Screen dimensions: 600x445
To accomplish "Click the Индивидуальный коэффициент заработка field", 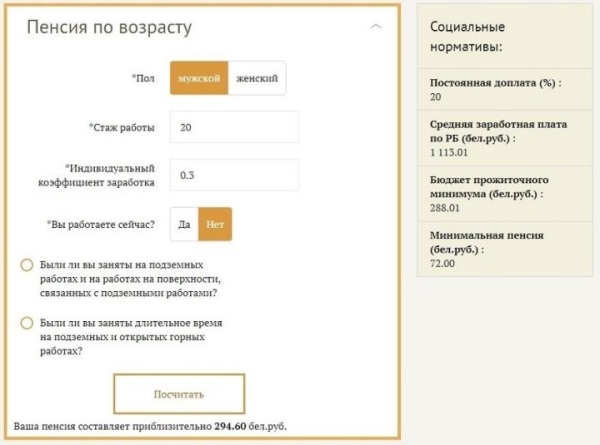I will point(234,175).
